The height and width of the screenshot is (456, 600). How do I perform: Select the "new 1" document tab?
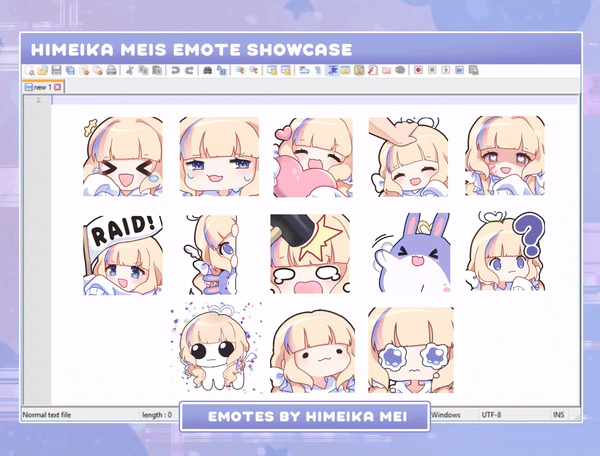(41, 87)
